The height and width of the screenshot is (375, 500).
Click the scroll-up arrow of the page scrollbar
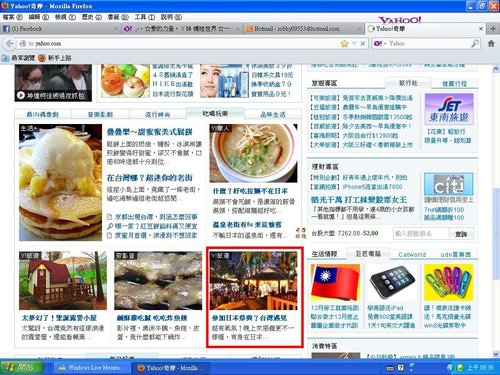point(496,69)
